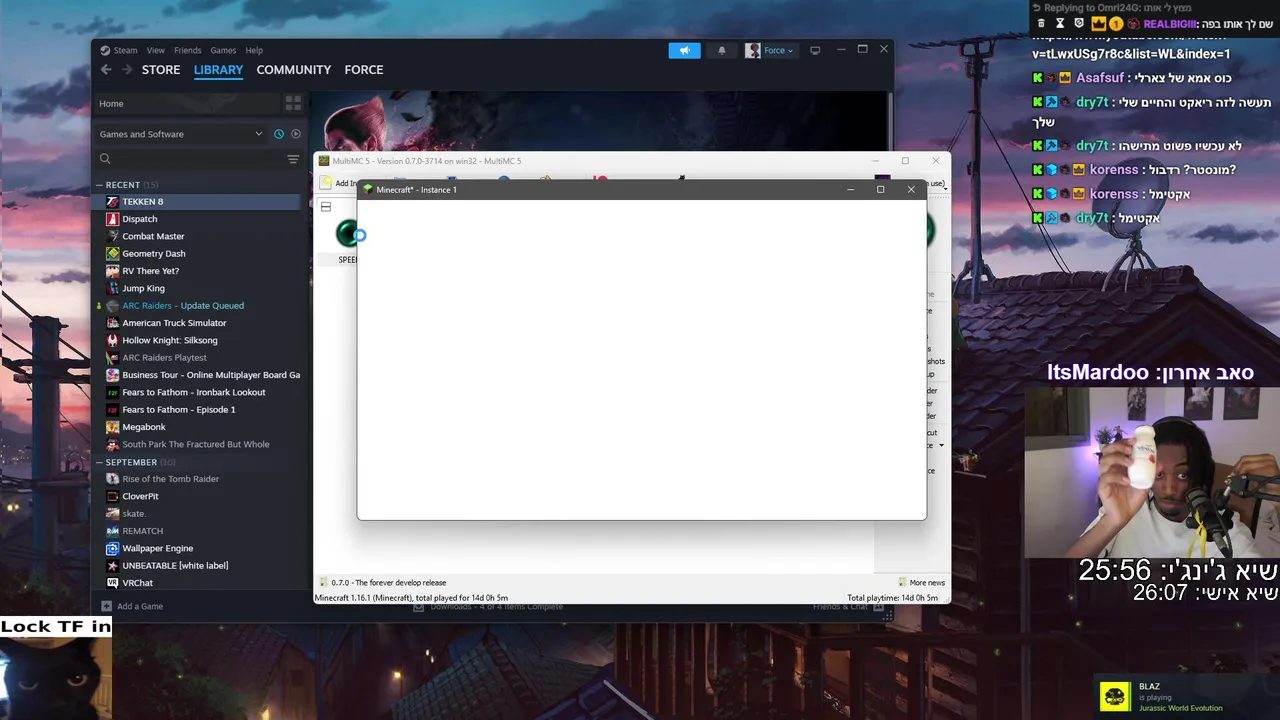Open Steam notifications bell
Image resolution: width=1280 pixels, height=720 pixels.
click(x=722, y=50)
